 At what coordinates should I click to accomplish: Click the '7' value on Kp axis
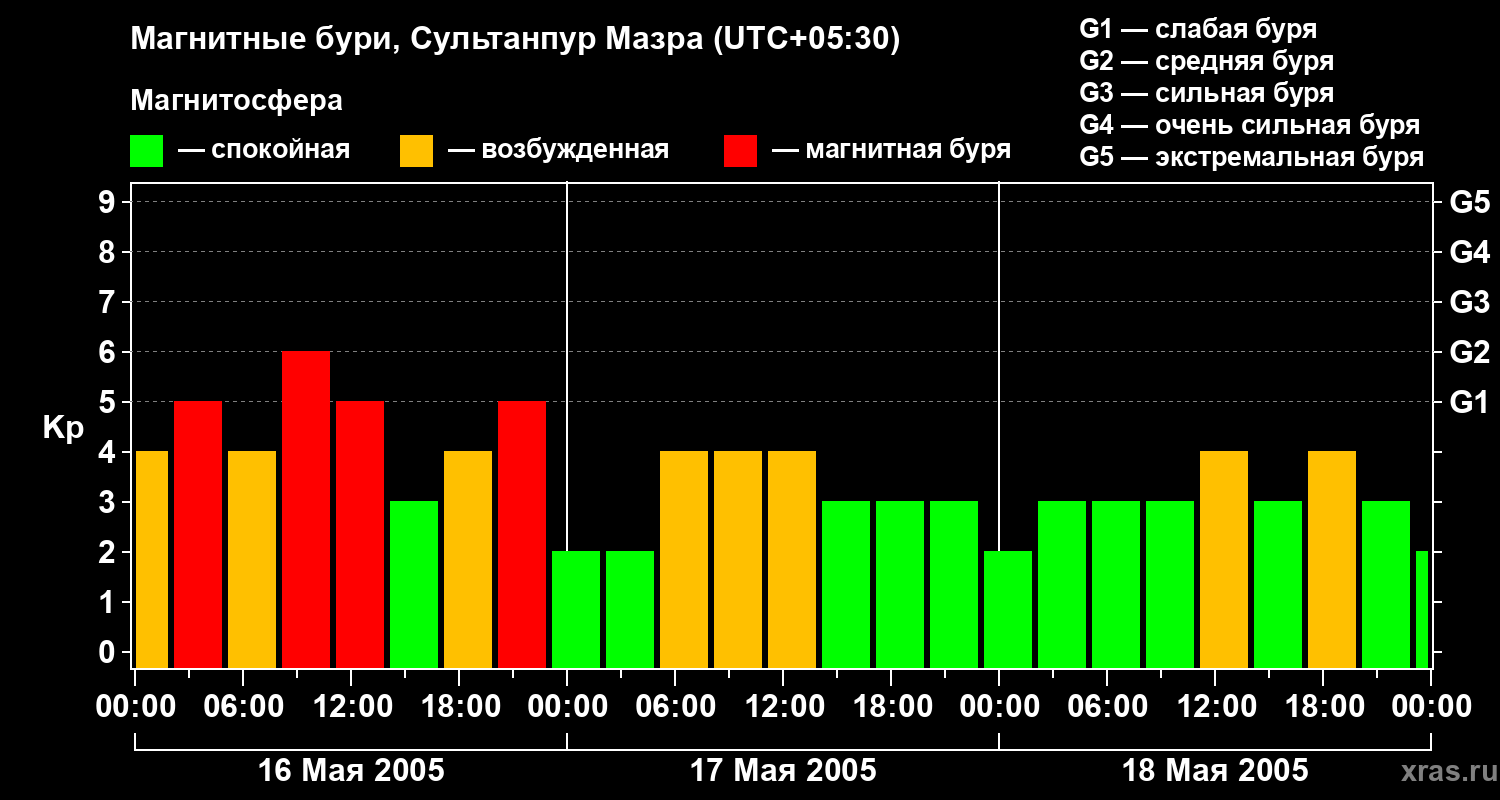pyautogui.click(x=109, y=302)
